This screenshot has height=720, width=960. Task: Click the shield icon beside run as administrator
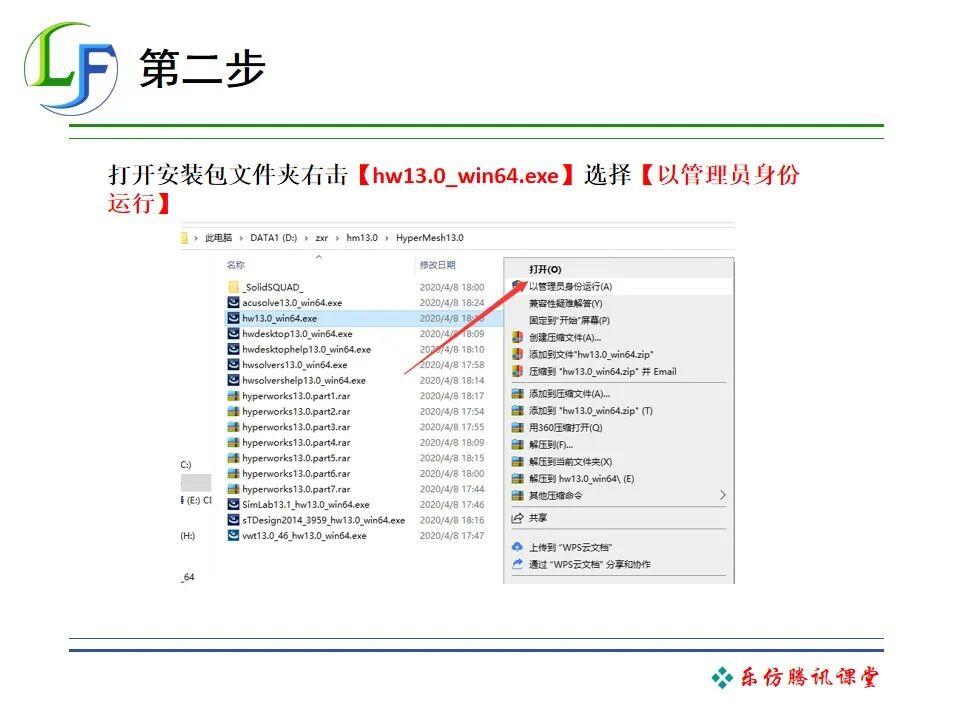click(x=518, y=286)
